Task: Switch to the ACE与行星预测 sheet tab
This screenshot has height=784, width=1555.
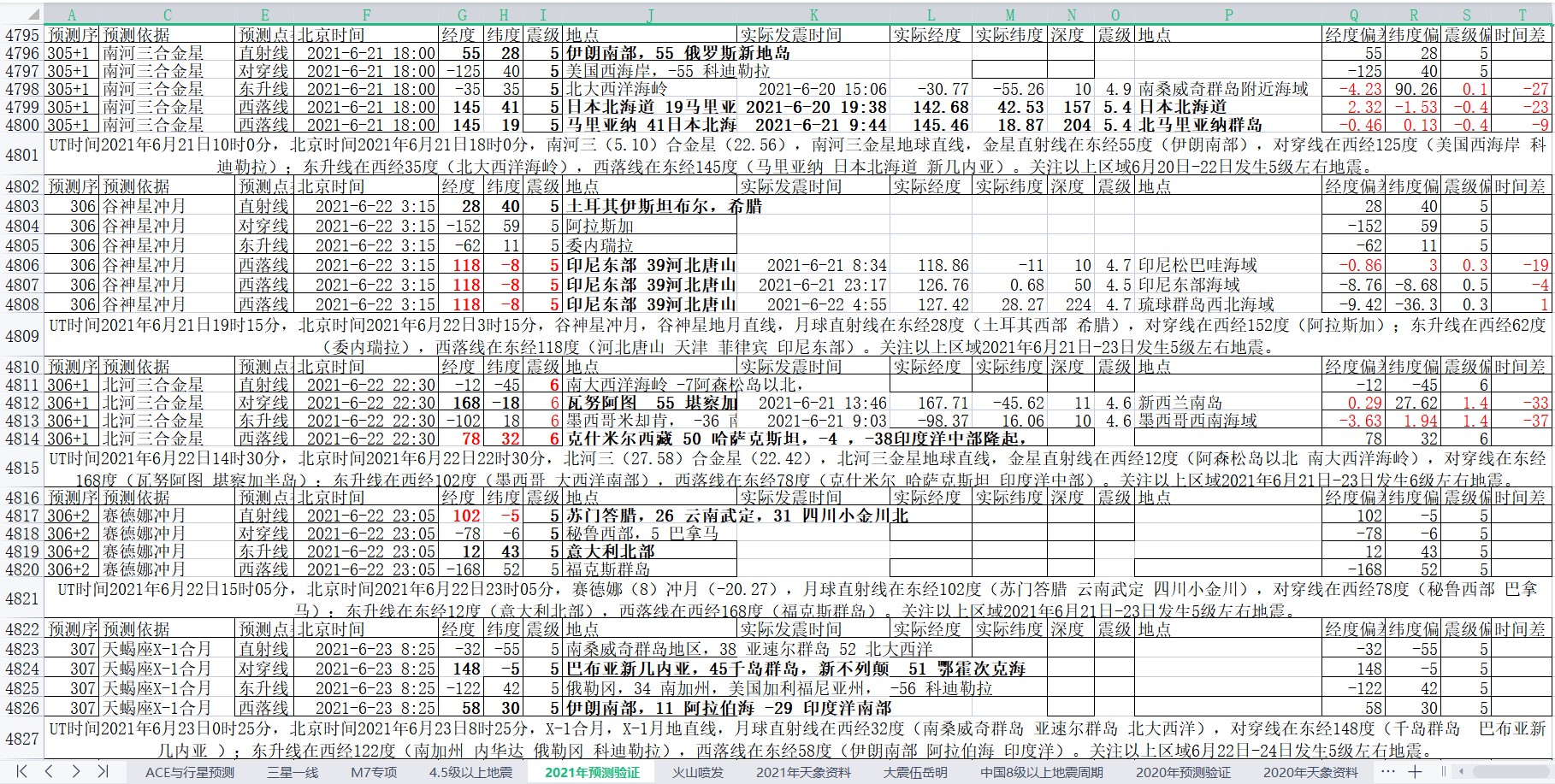Action: [189, 772]
